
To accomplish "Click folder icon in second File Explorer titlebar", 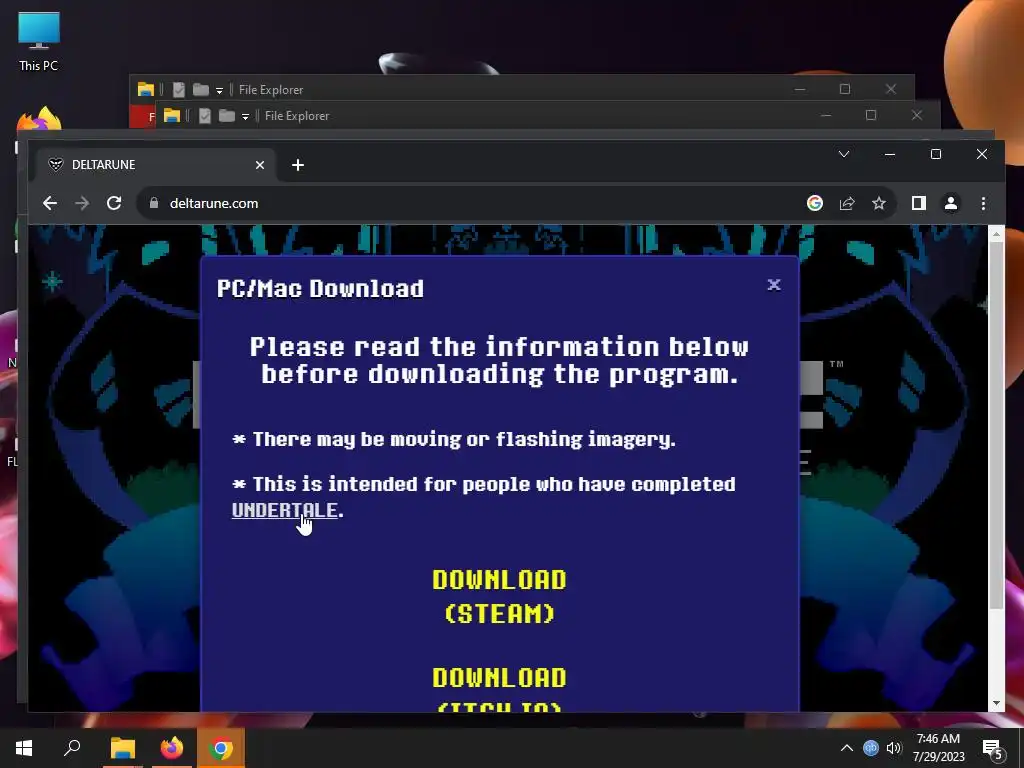I will tap(172, 116).
